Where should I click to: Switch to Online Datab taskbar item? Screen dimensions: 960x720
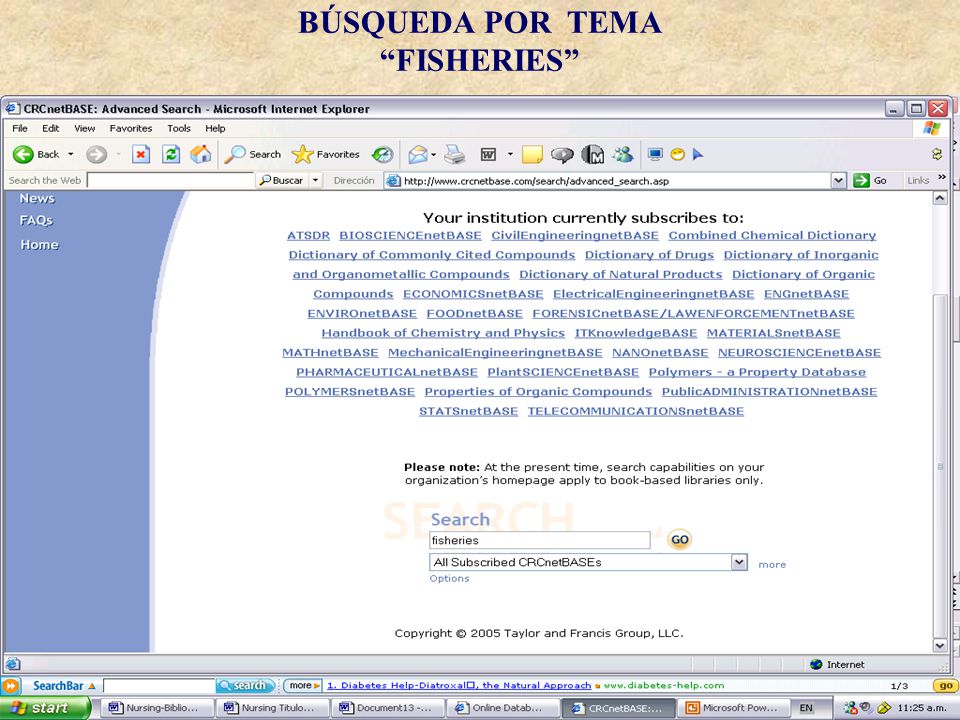(x=504, y=708)
